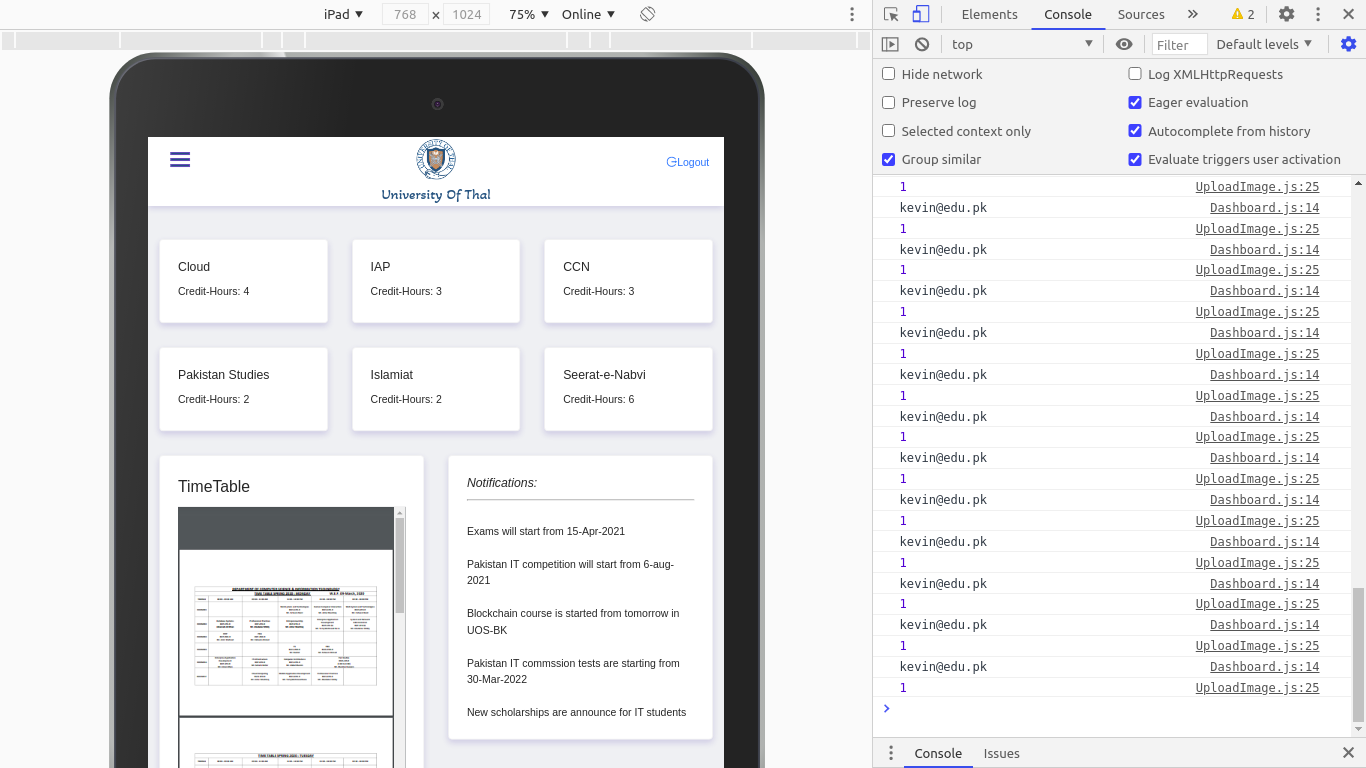This screenshot has width=1366, height=768.
Task: Open the drawer's three-dot menu
Action: pos(890,753)
